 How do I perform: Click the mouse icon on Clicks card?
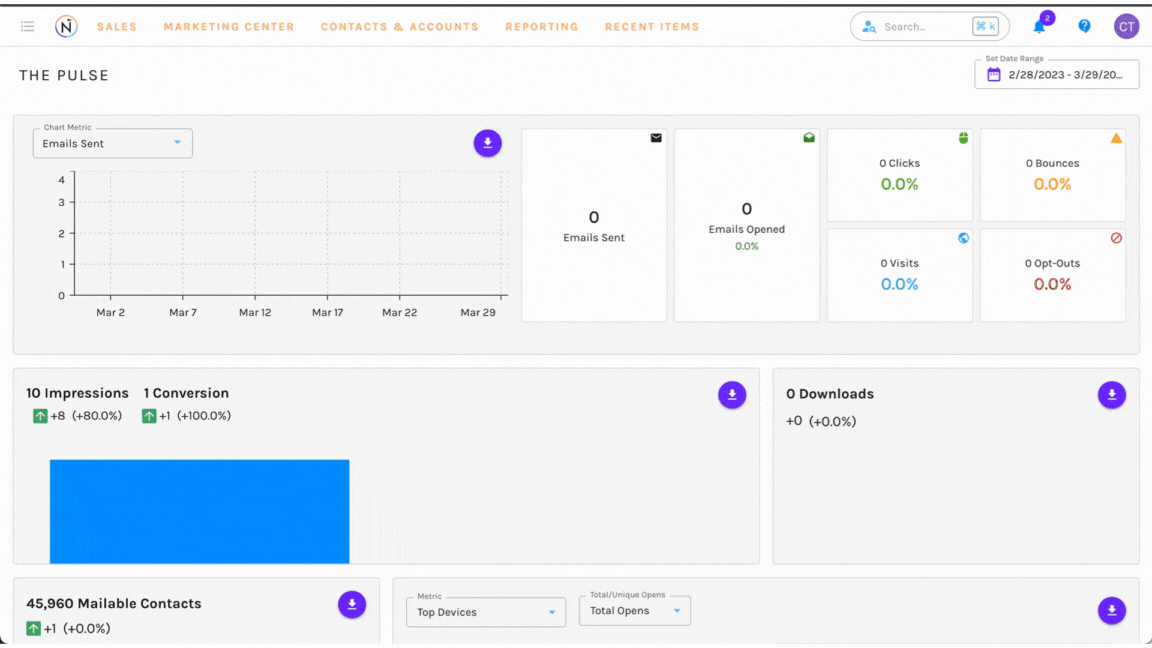[963, 138]
